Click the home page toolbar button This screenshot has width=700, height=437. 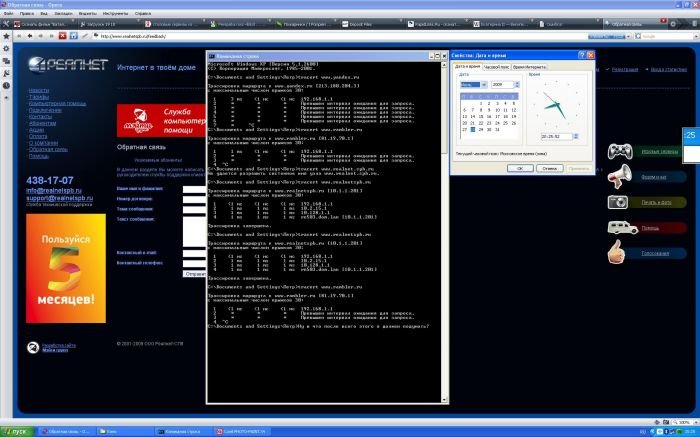[77, 35]
